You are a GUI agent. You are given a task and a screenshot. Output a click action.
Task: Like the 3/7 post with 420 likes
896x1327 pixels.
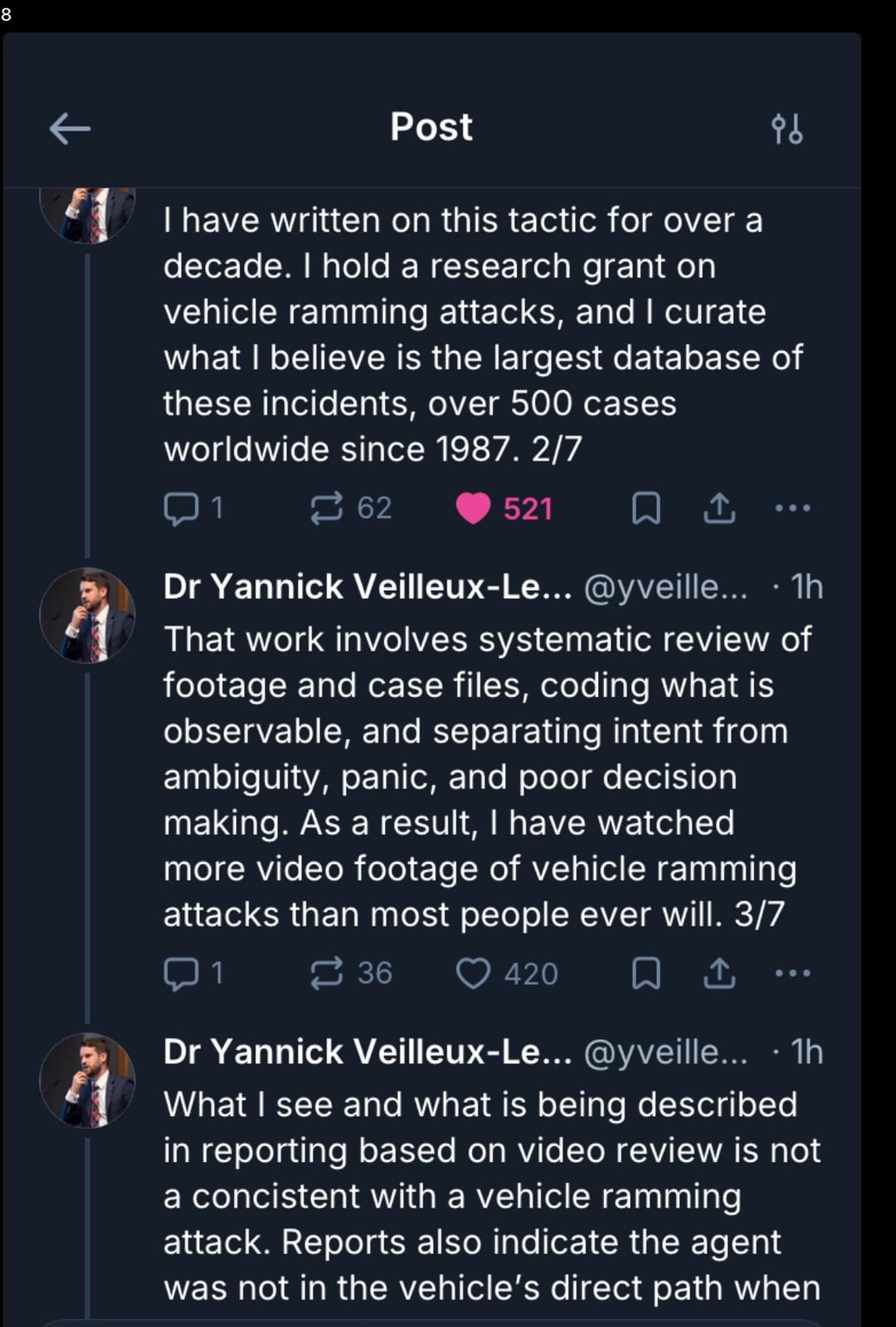click(x=474, y=973)
